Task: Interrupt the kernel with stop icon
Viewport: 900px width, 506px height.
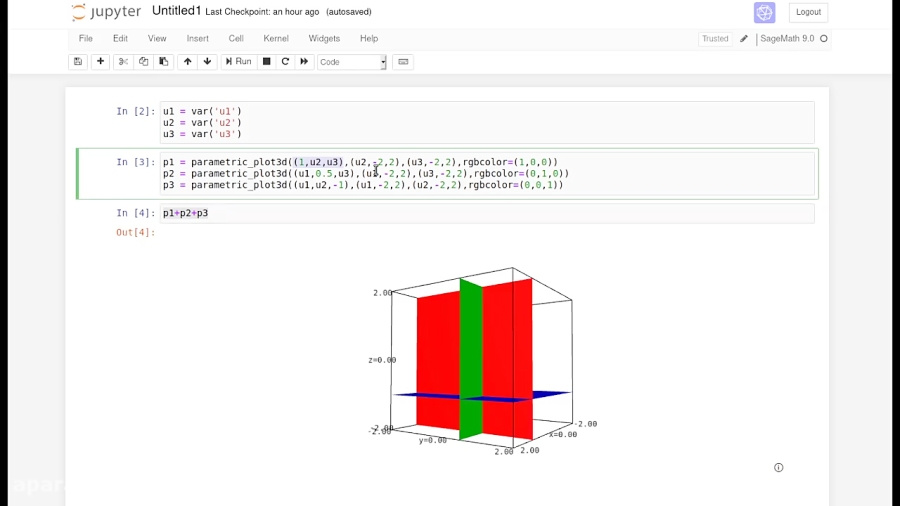Action: (266, 62)
